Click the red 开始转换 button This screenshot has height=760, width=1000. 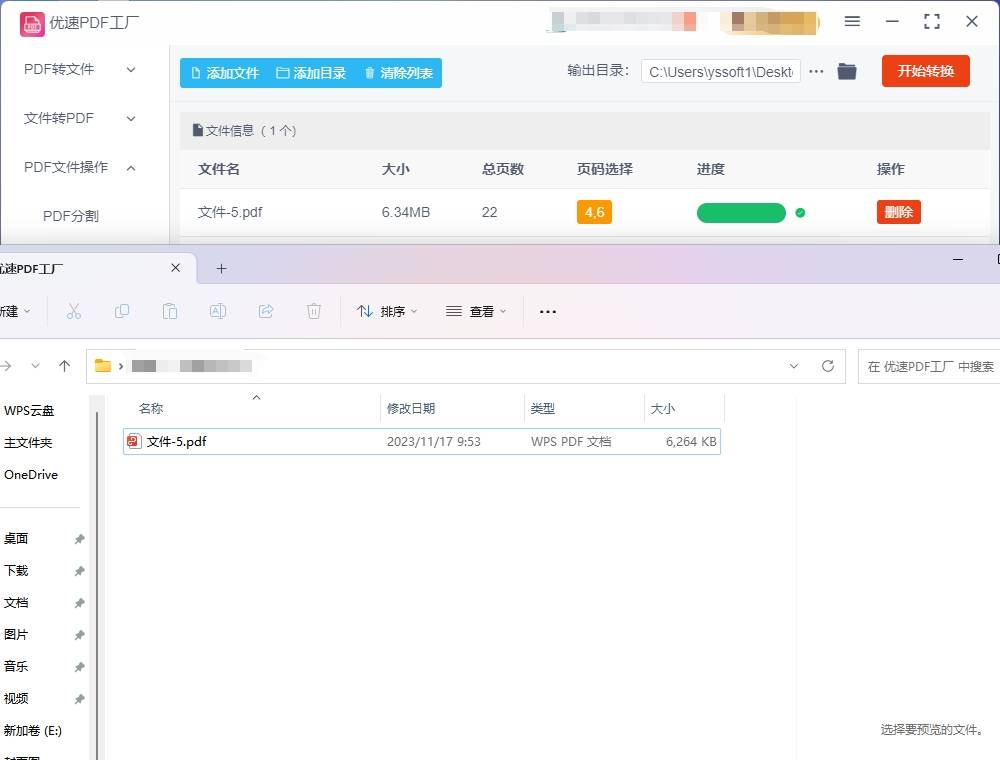[x=925, y=71]
